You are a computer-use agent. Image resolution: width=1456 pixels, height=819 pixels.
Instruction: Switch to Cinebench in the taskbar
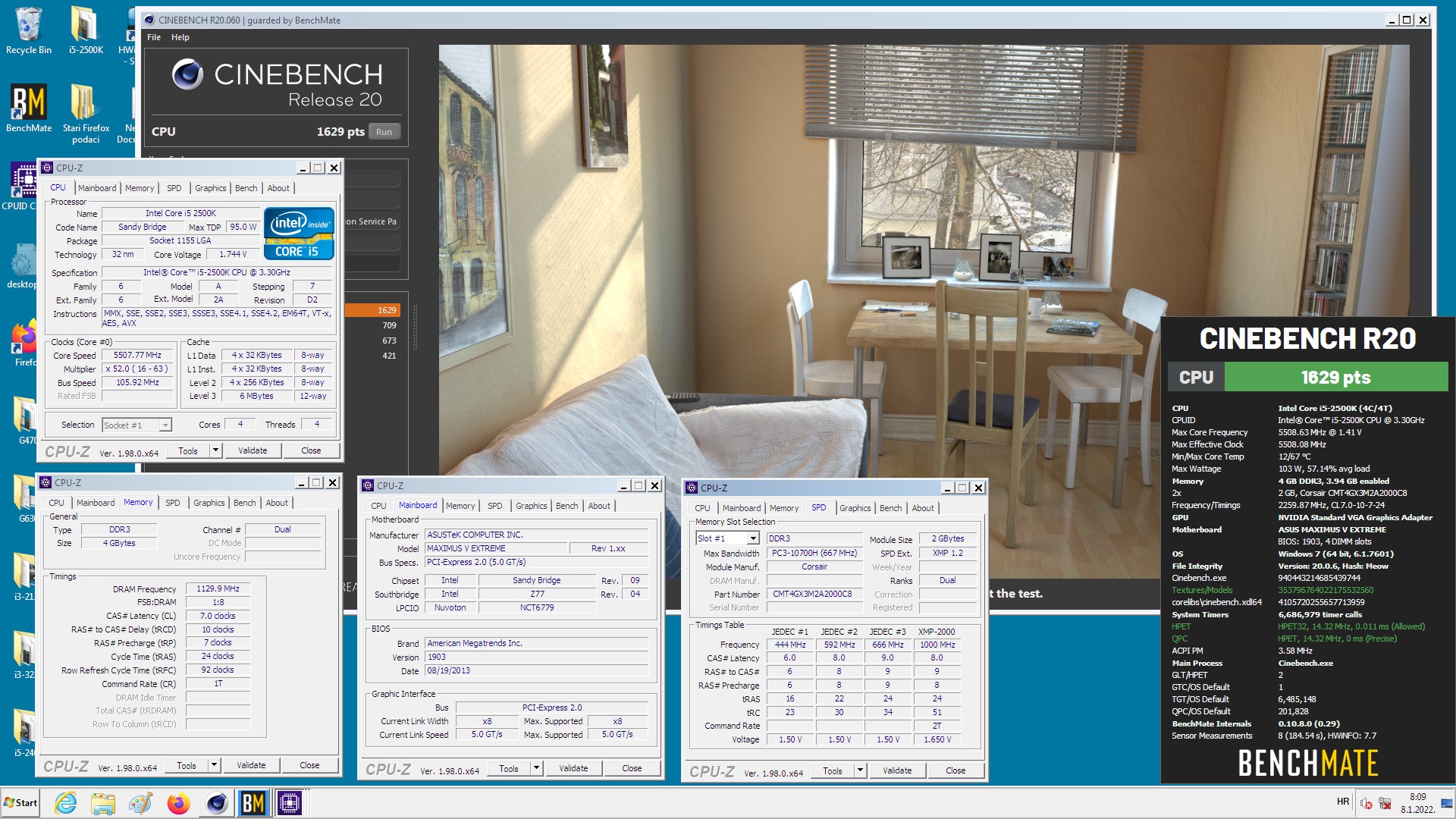point(217,802)
